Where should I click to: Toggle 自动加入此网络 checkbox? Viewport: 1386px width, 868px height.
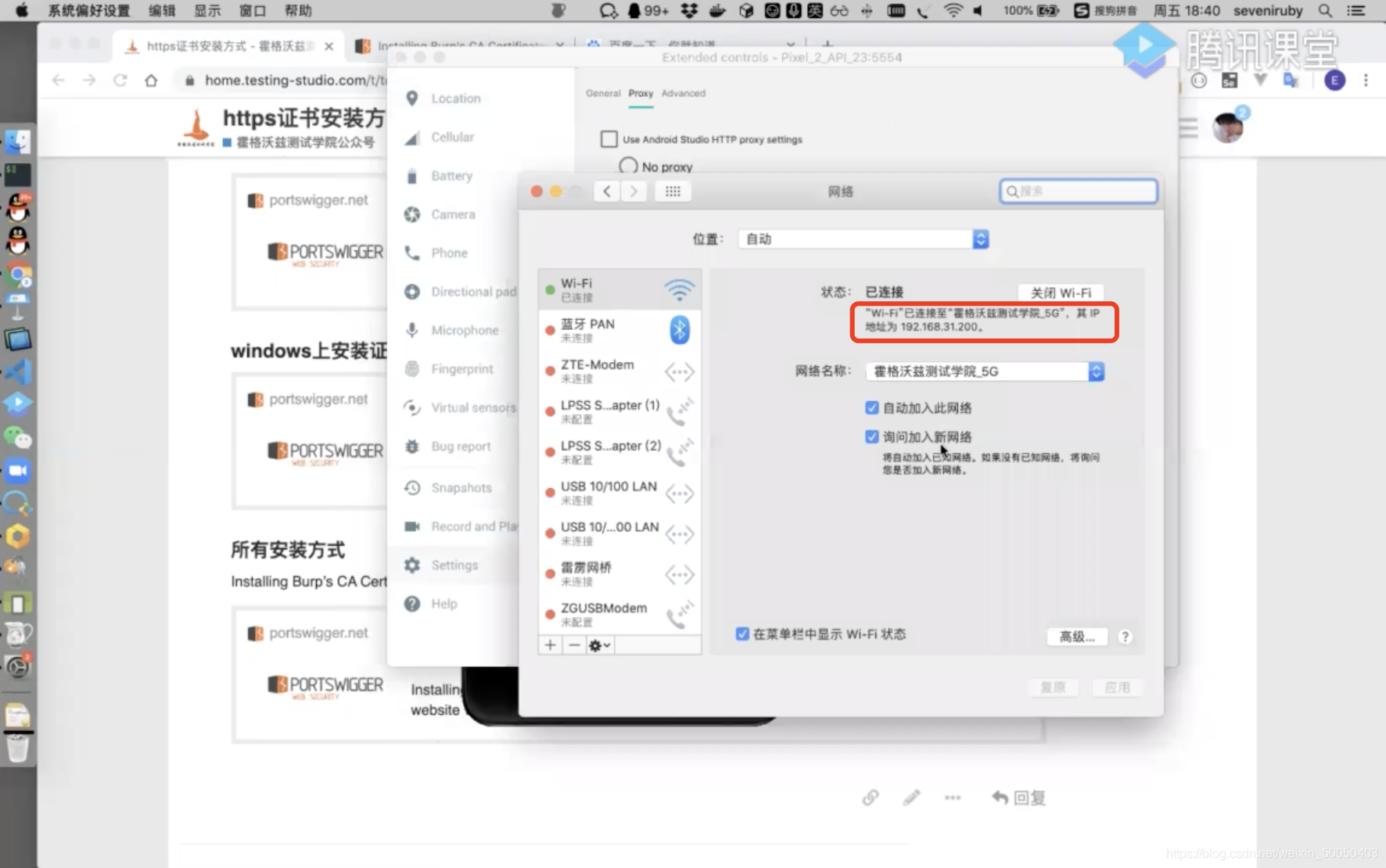coord(872,407)
